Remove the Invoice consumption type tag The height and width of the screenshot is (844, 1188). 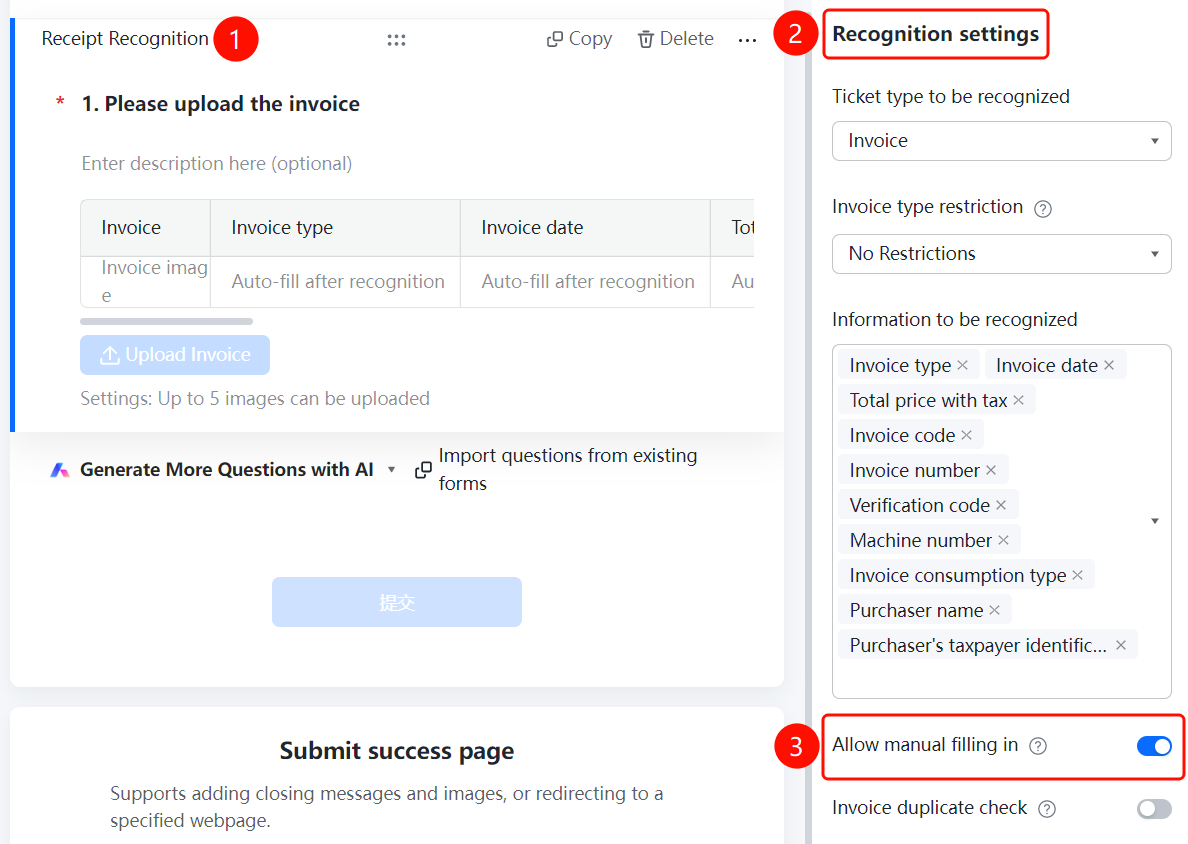pyautogui.click(x=1077, y=575)
